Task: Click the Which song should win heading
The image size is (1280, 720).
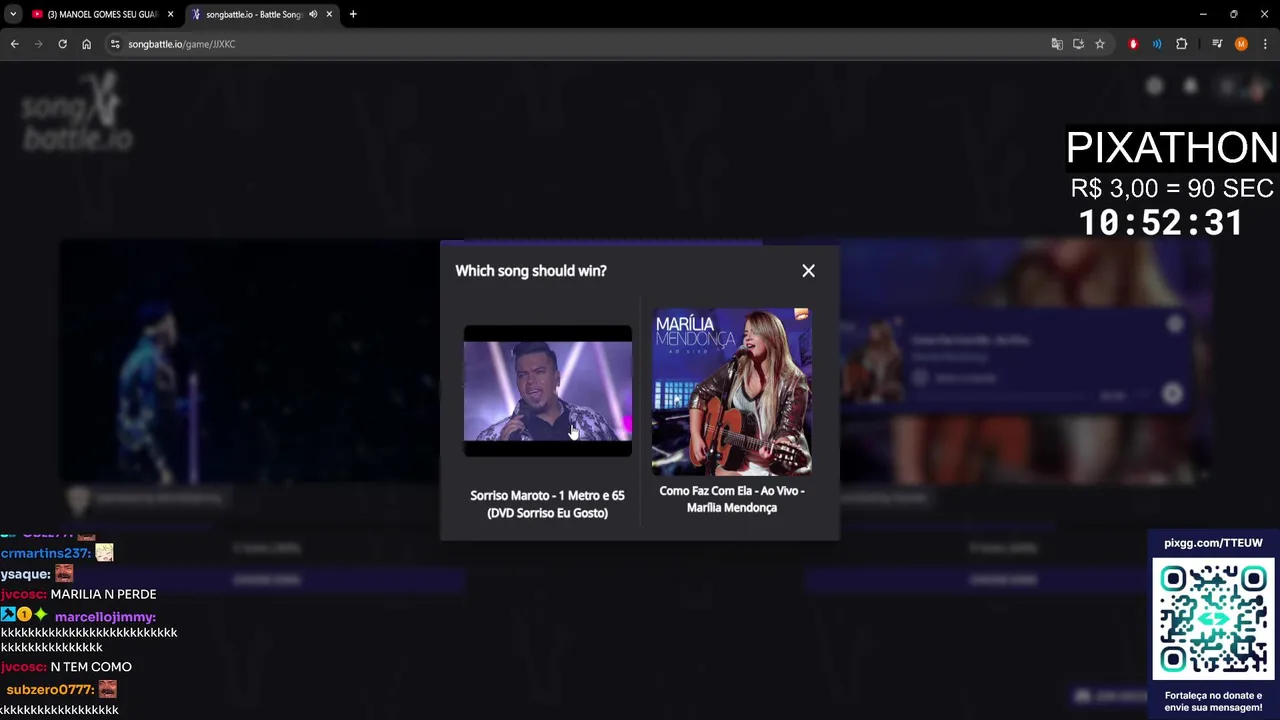Action: pyautogui.click(x=531, y=271)
